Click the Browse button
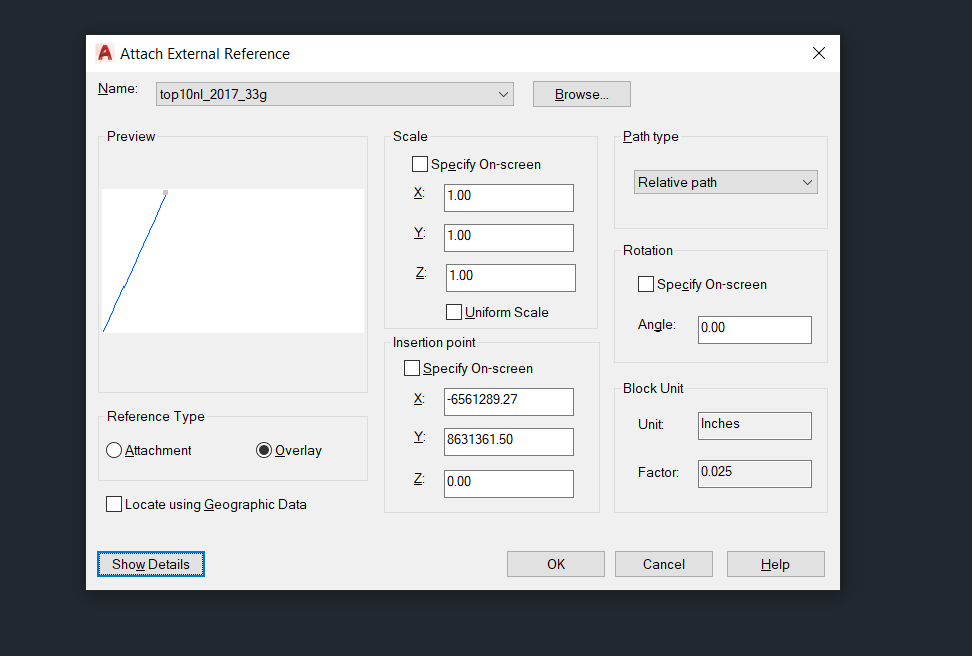 coord(581,94)
